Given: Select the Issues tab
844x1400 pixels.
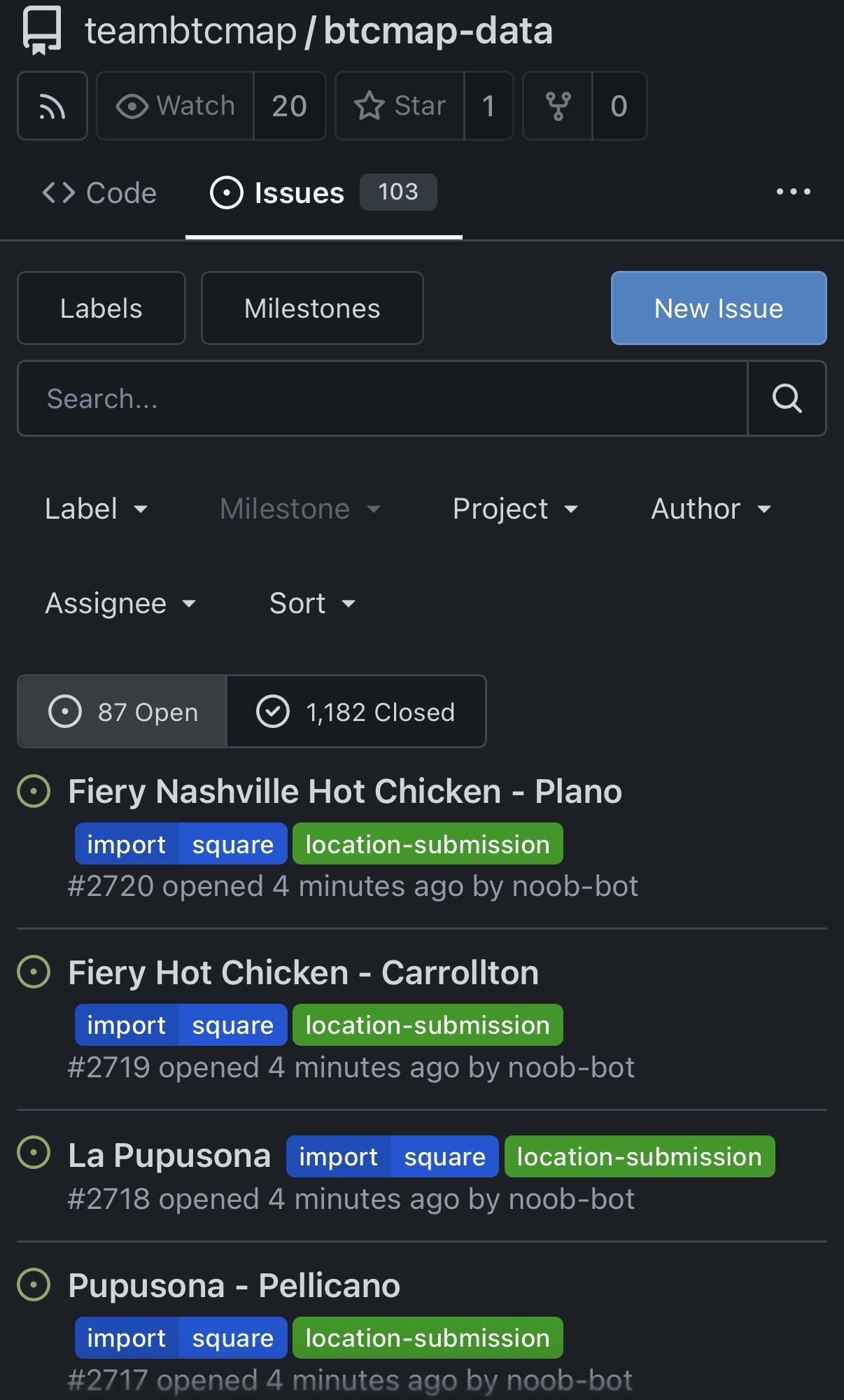Looking at the screenshot, I should click(299, 193).
